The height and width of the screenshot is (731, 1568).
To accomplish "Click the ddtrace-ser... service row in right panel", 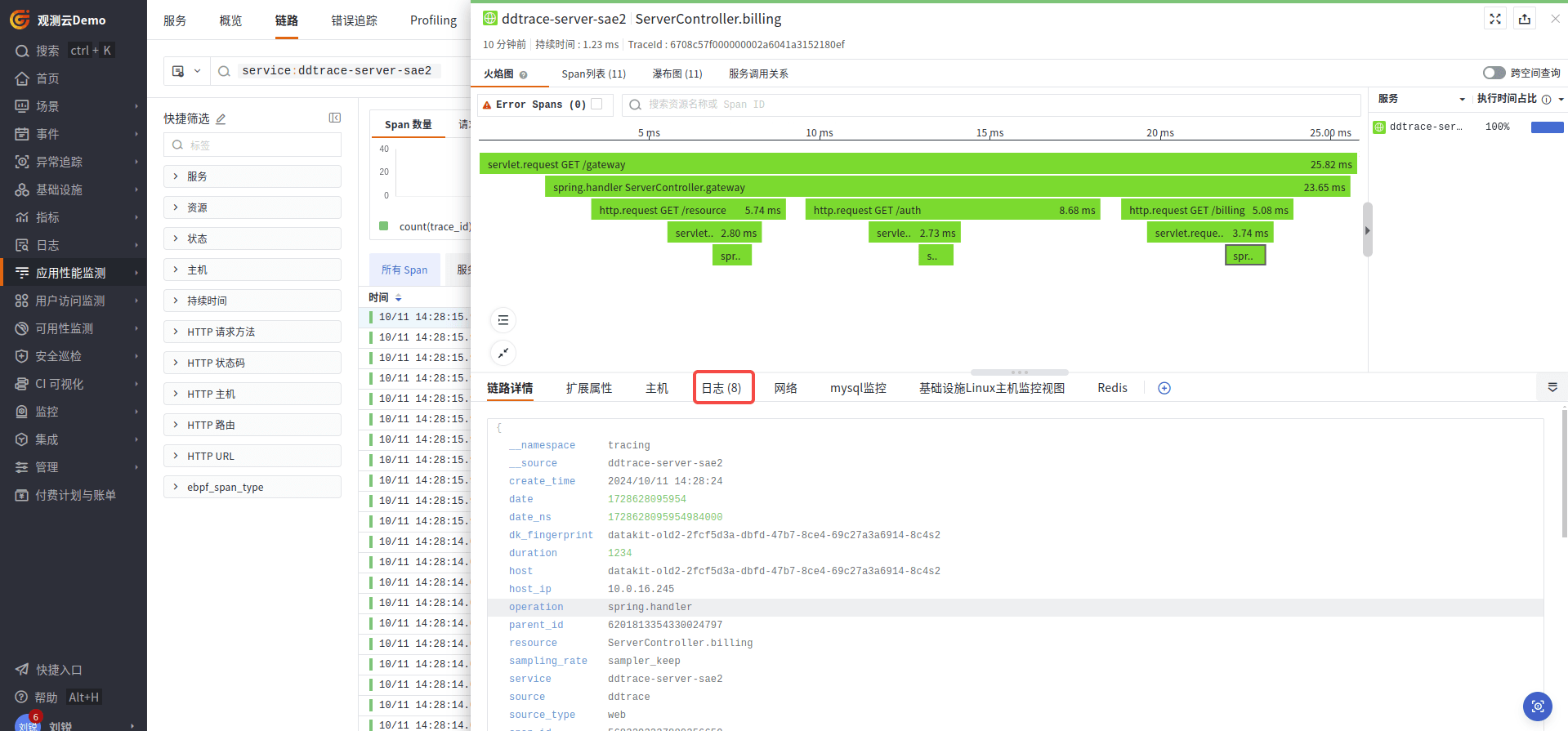I will click(1467, 127).
